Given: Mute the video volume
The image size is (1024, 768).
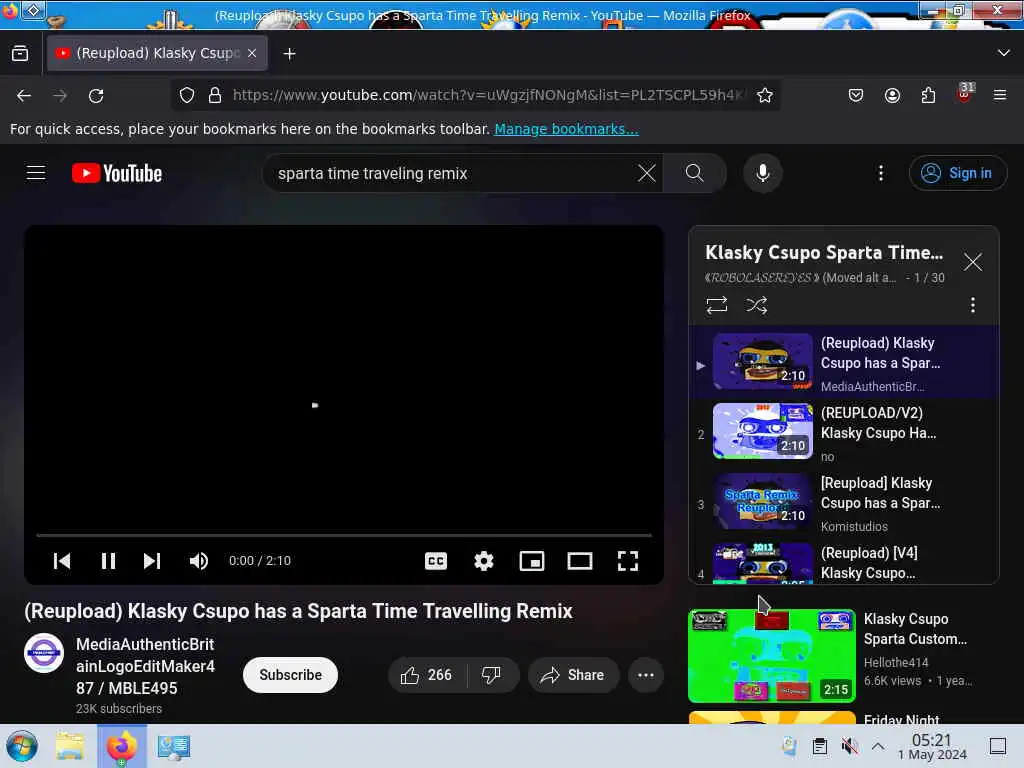Looking at the screenshot, I should click(199, 561).
